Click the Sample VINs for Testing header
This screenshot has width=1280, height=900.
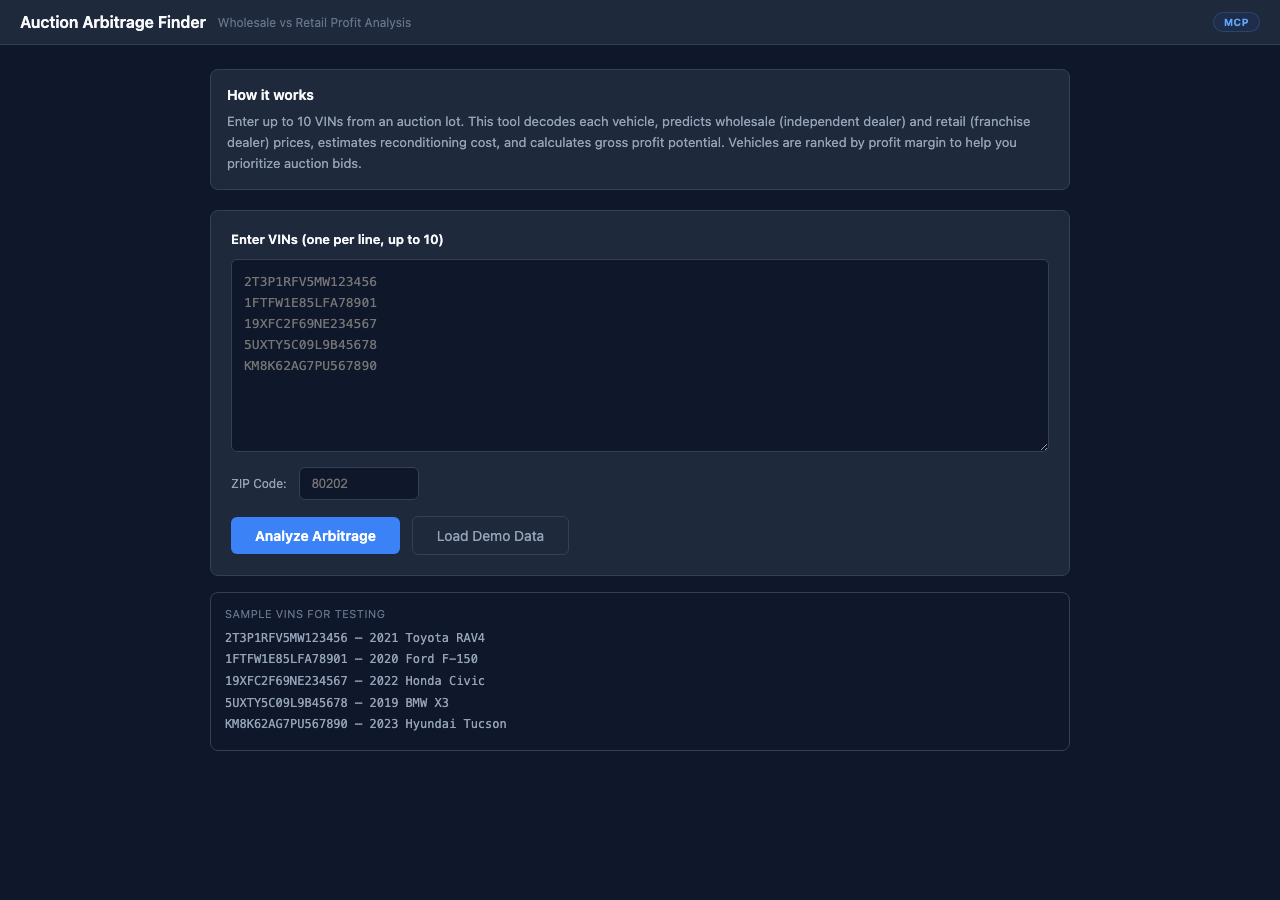304,614
